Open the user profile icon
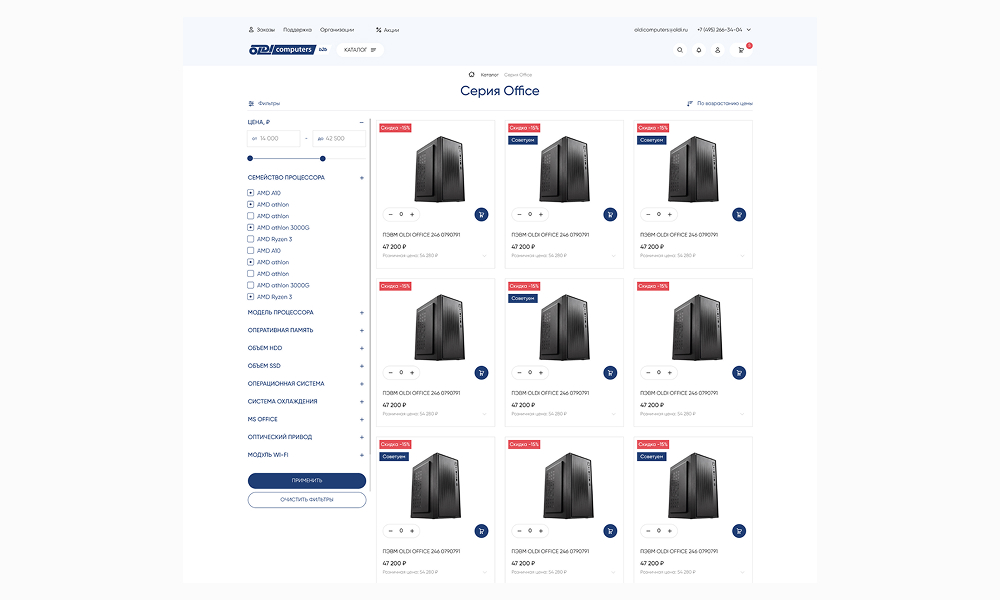The width and height of the screenshot is (1000, 600). tap(717, 50)
